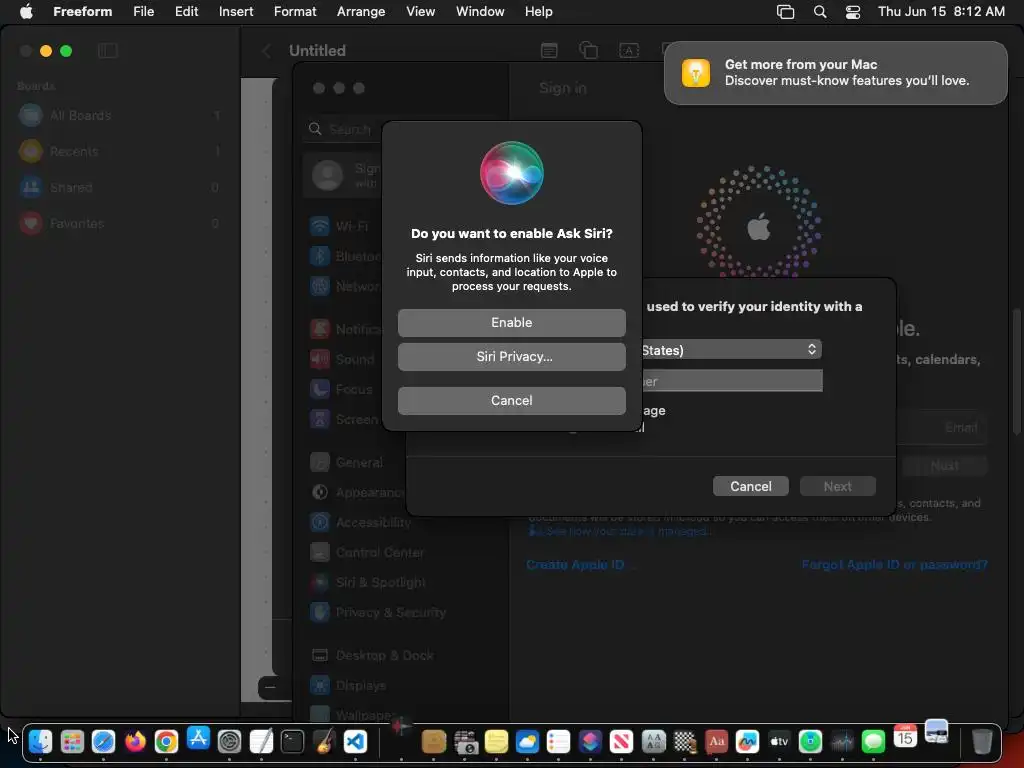Click the Get more from your Mac notification

coord(835,73)
